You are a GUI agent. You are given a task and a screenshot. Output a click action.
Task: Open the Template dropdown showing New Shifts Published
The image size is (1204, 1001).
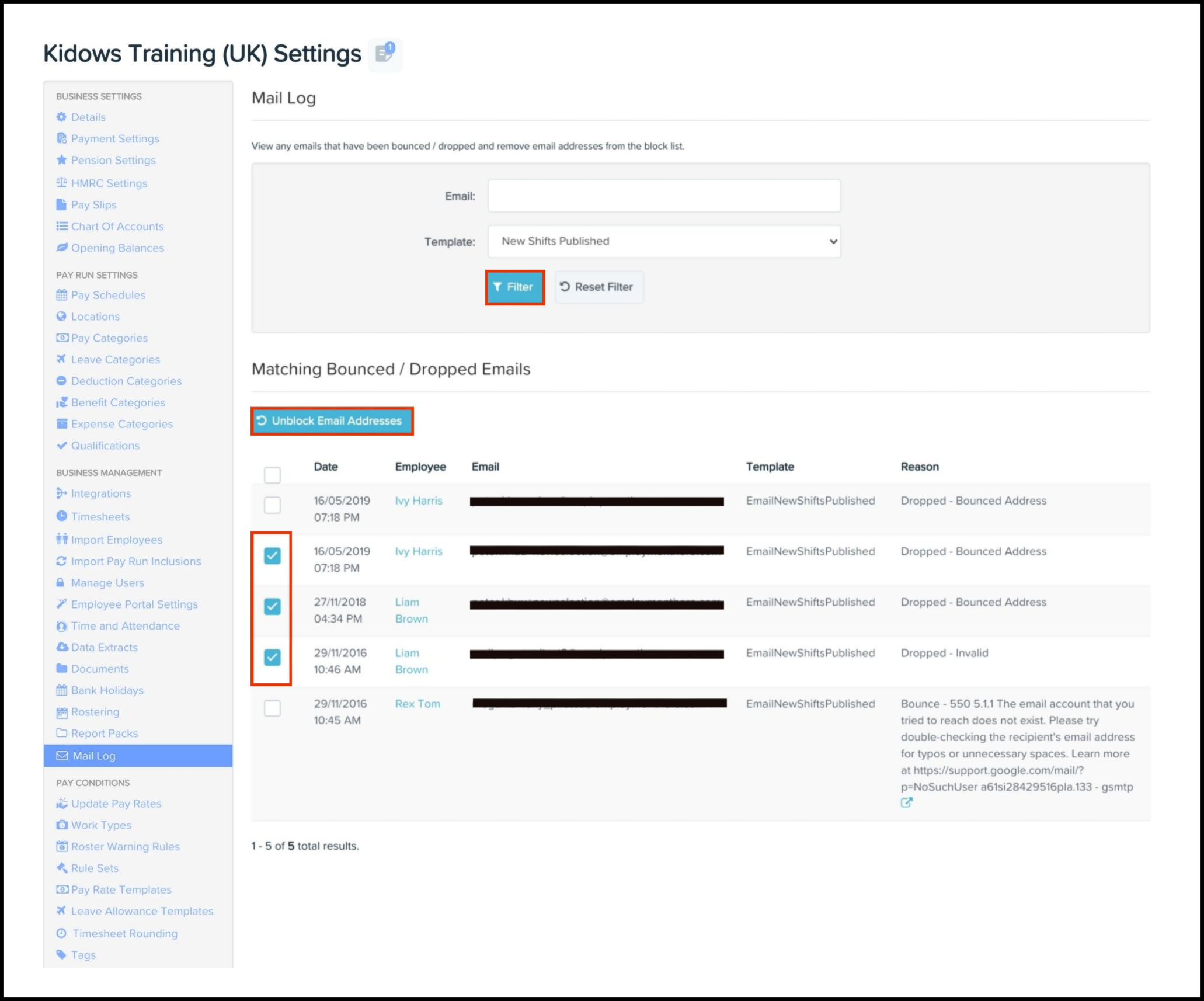coord(664,241)
